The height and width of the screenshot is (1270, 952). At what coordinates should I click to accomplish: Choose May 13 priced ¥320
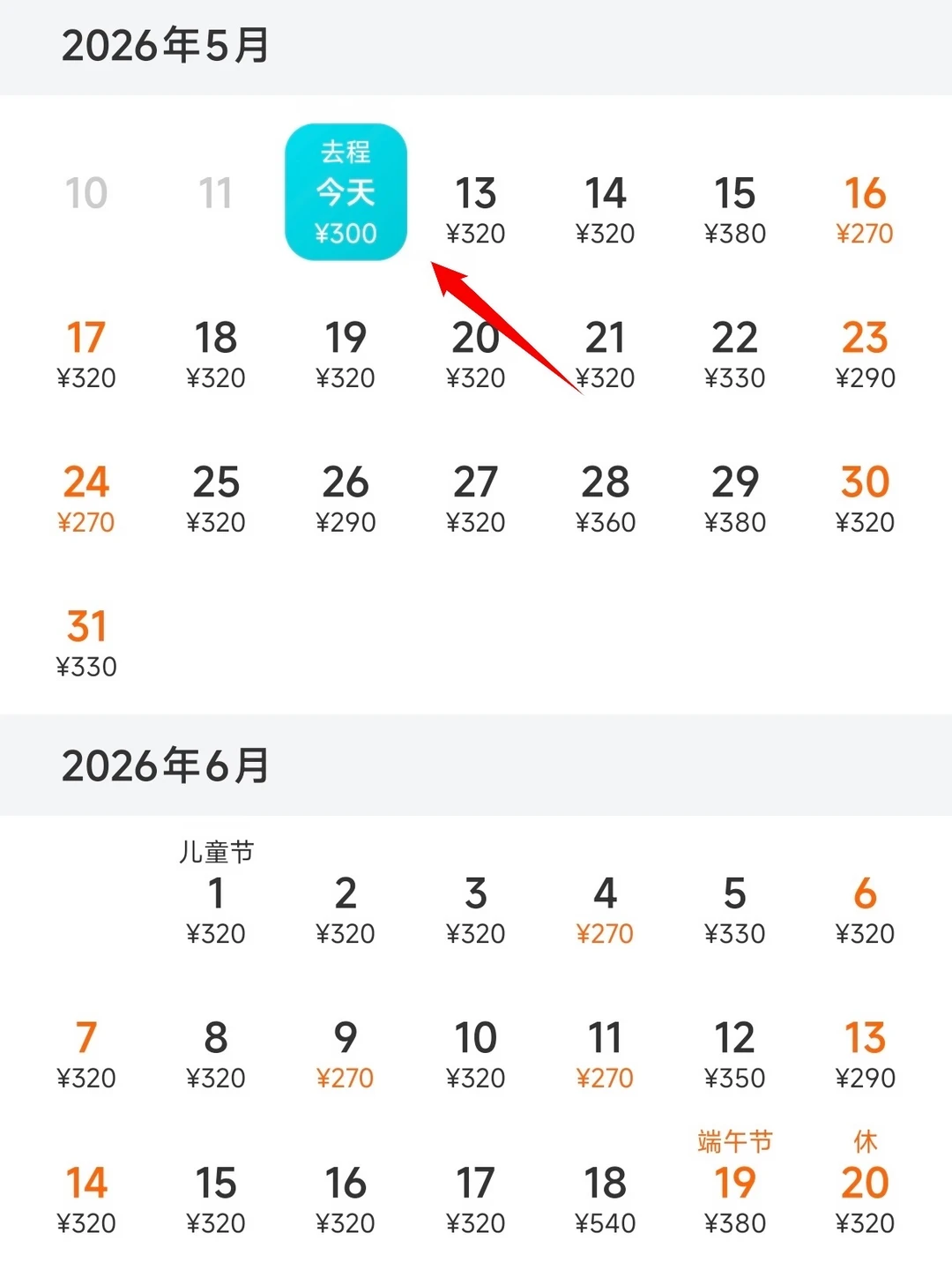pos(475,210)
